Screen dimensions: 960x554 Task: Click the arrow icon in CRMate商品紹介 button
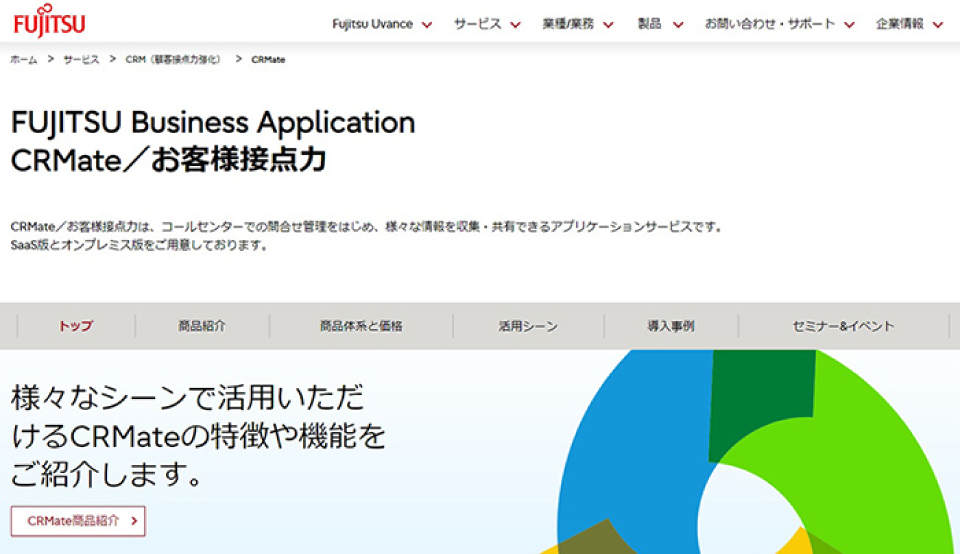pos(133,521)
